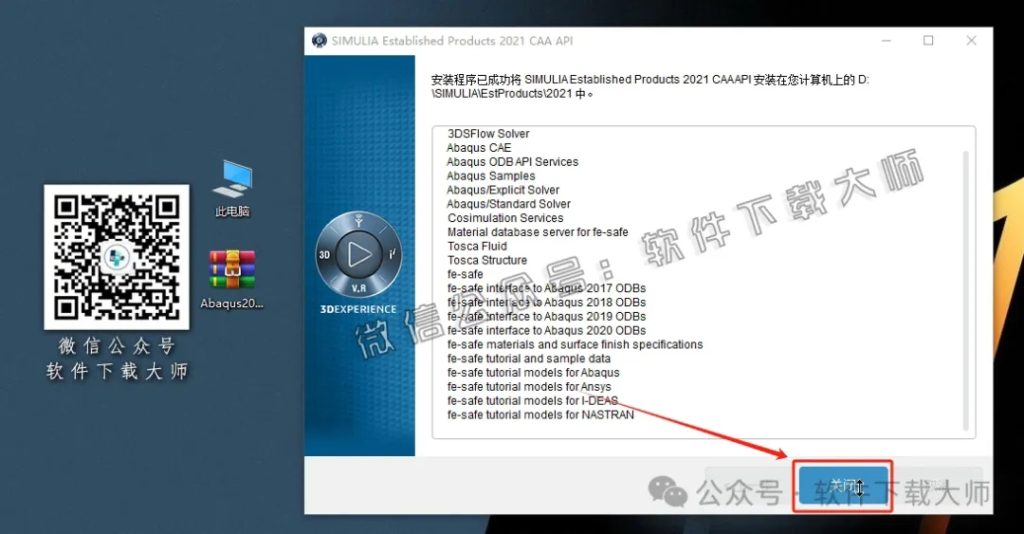Open the 此电脑 desktop icon
This screenshot has height=534, width=1024.
pos(232,189)
